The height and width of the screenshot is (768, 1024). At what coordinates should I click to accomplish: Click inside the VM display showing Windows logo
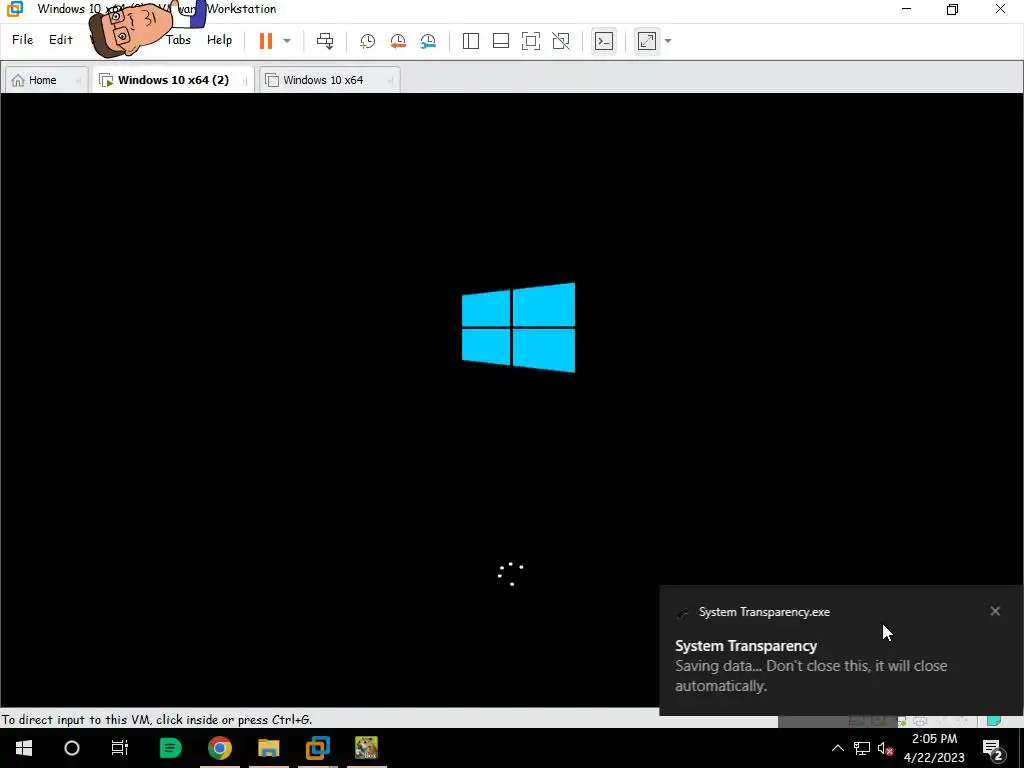point(518,327)
